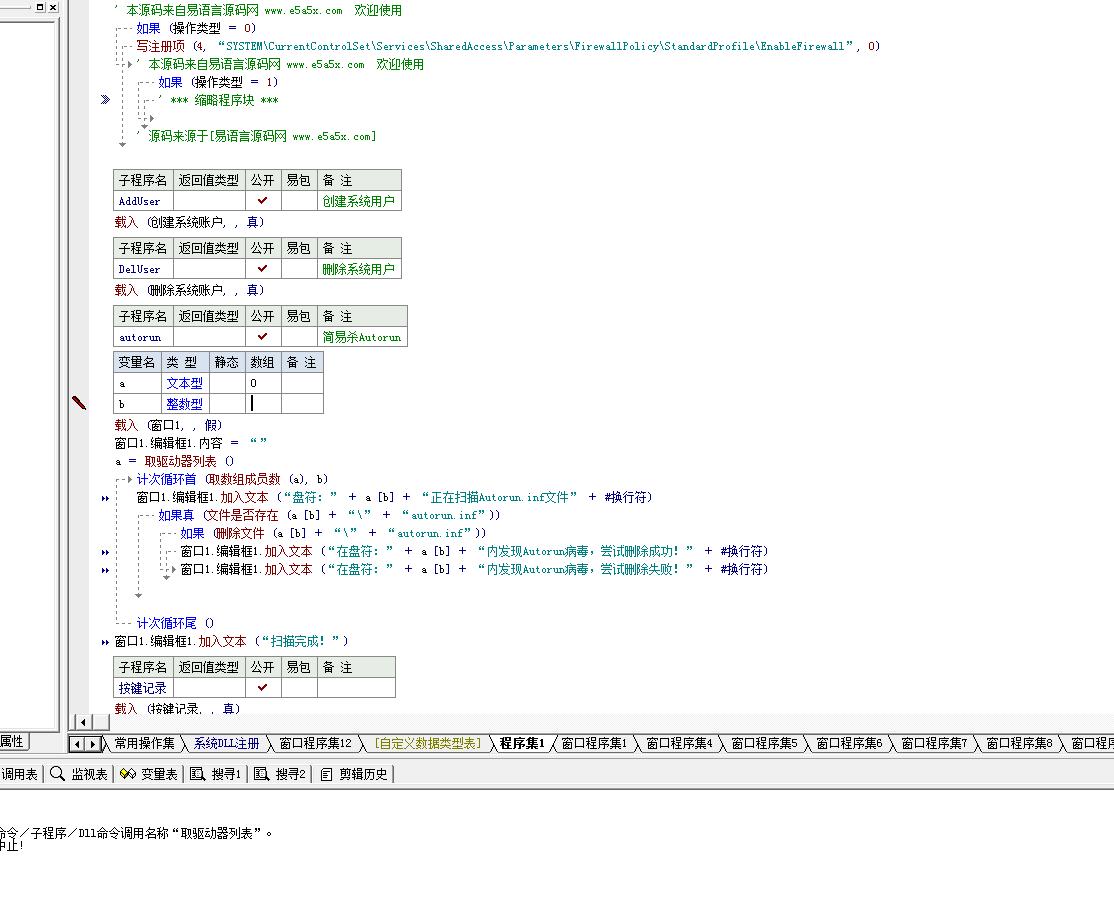The image size is (1114, 914).
Task: Toggle 易包 cell for autorun subroutine
Action: pos(299,336)
